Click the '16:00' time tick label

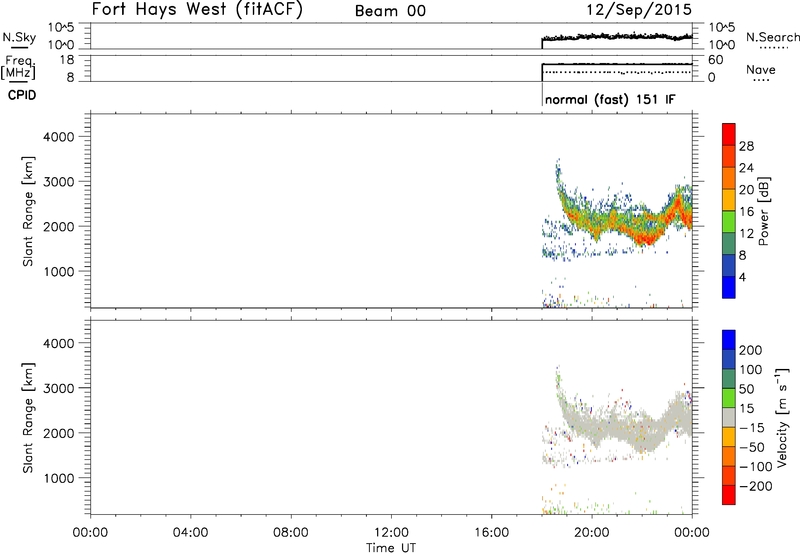(492, 533)
